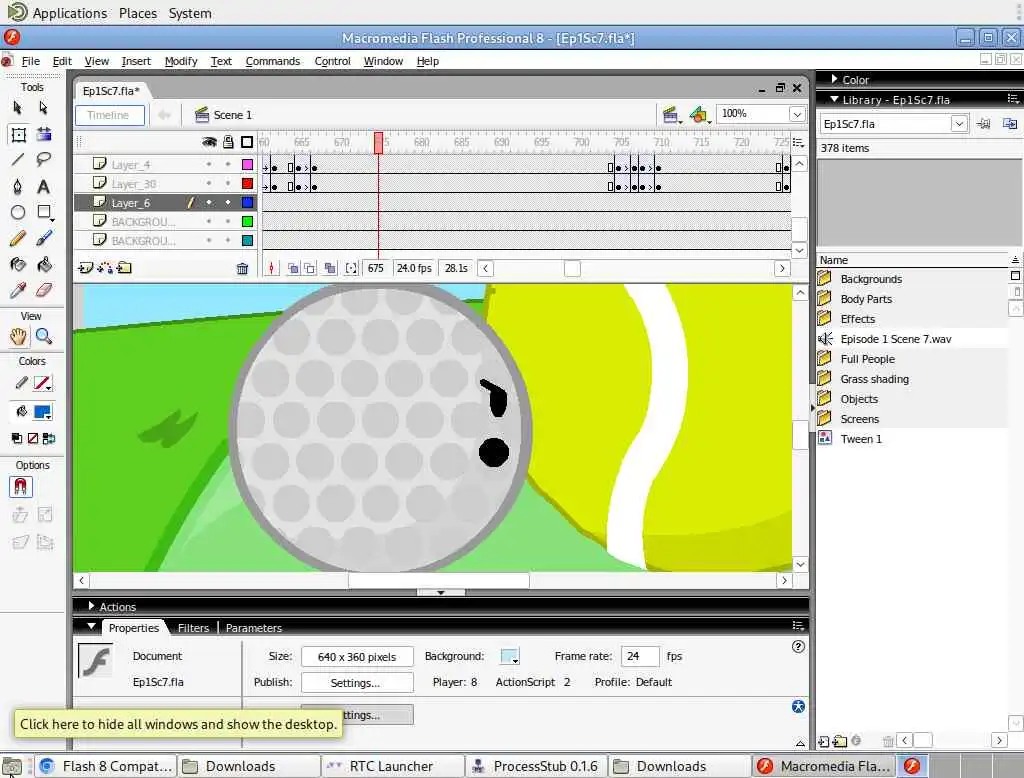Screen dimensions: 1024x778
Task: Click the Frame rate input field
Action: tap(640, 656)
